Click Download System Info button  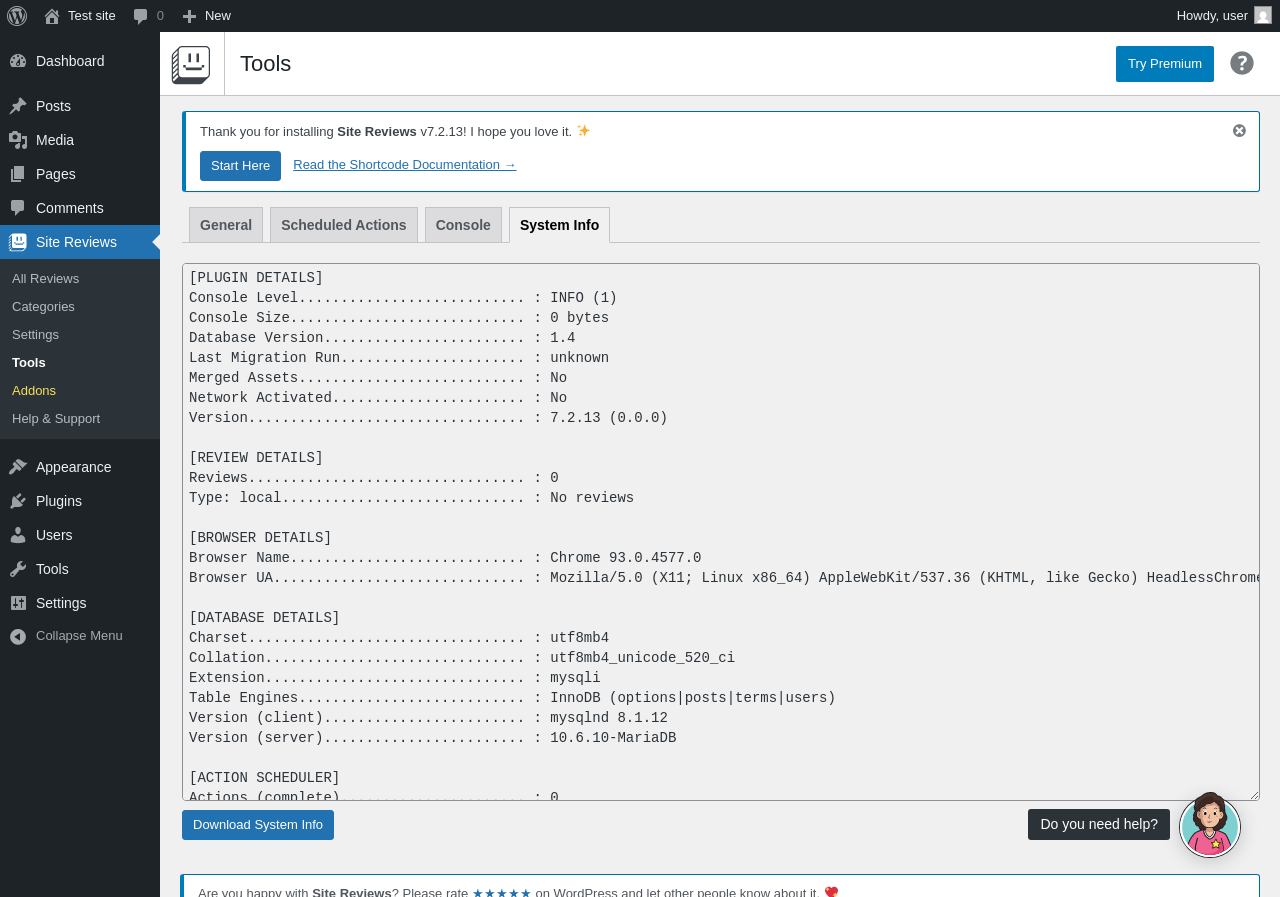point(258,825)
